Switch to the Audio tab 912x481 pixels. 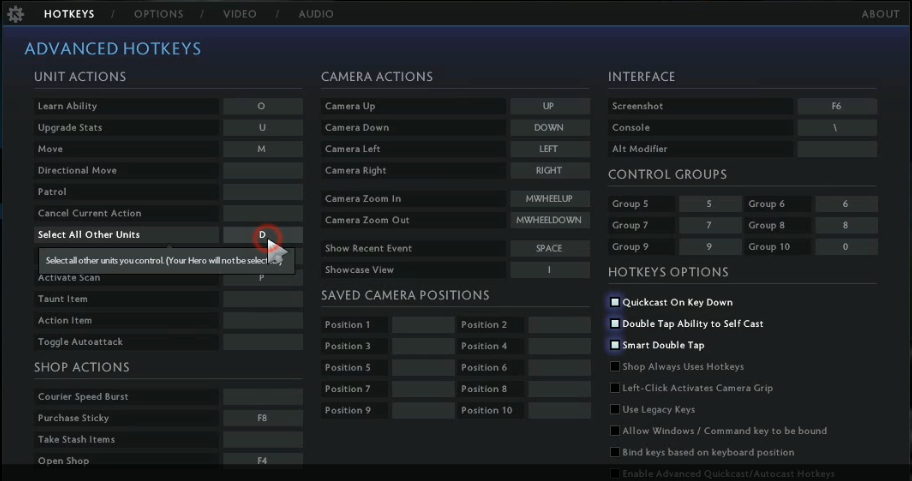tap(316, 14)
